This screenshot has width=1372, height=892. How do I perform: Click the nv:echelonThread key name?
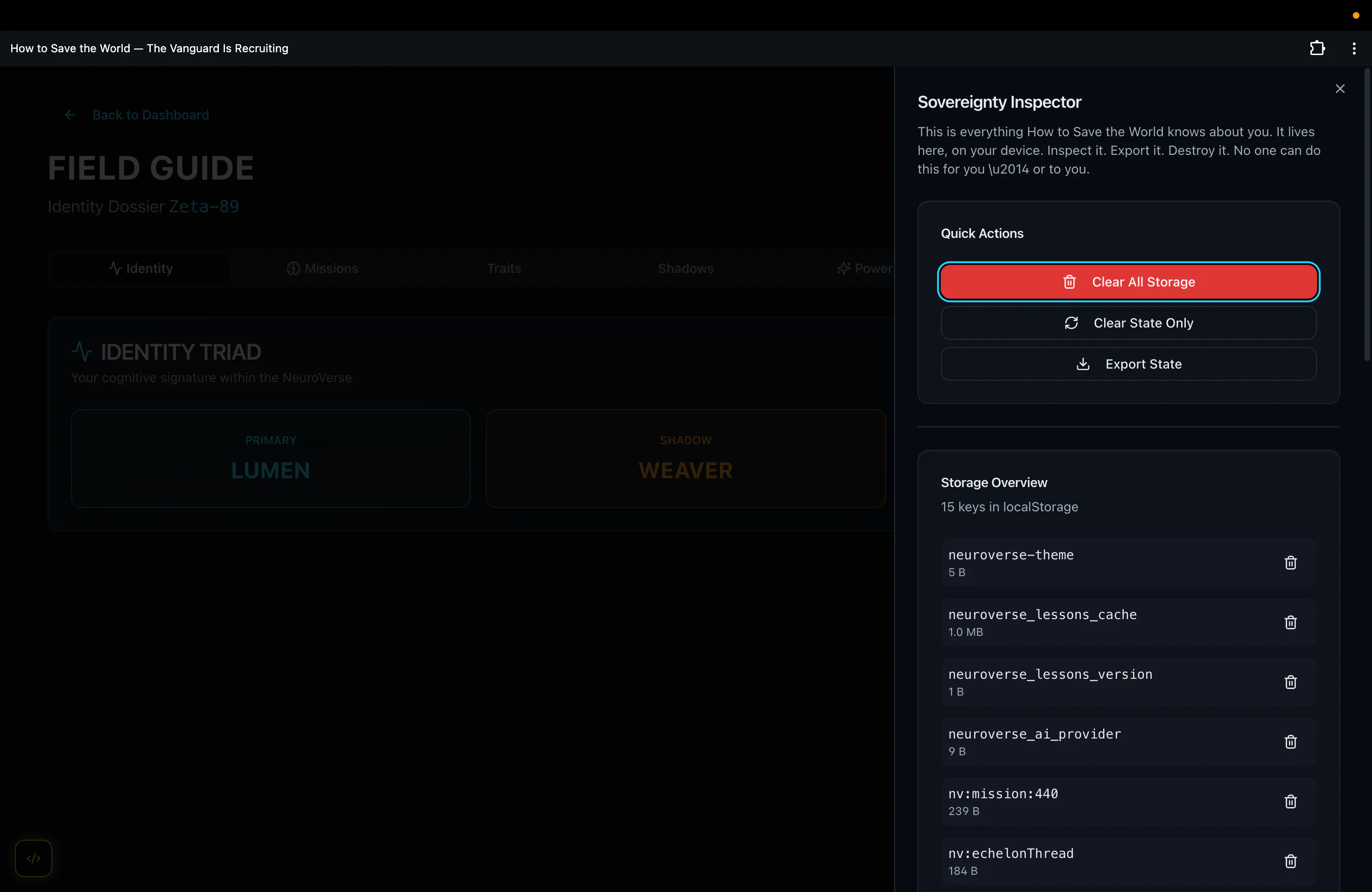tap(1010, 853)
